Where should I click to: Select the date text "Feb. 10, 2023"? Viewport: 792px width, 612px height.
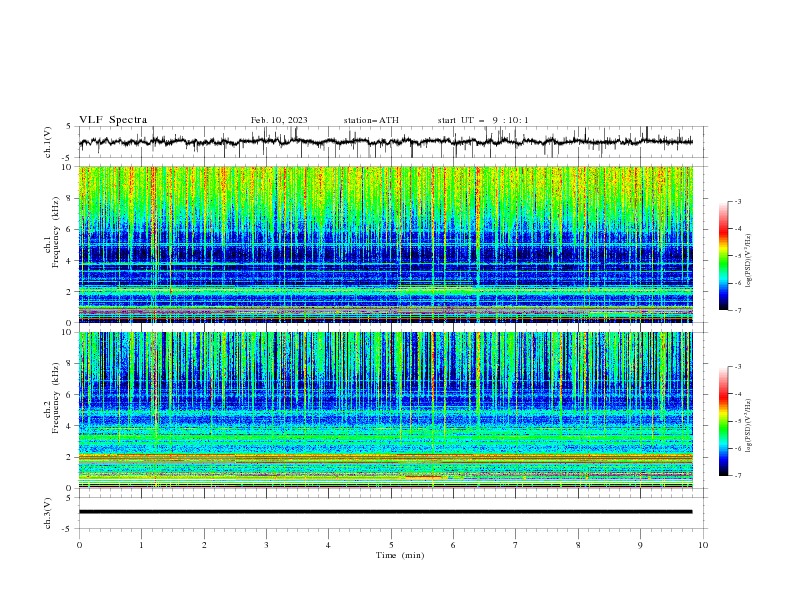(x=279, y=120)
